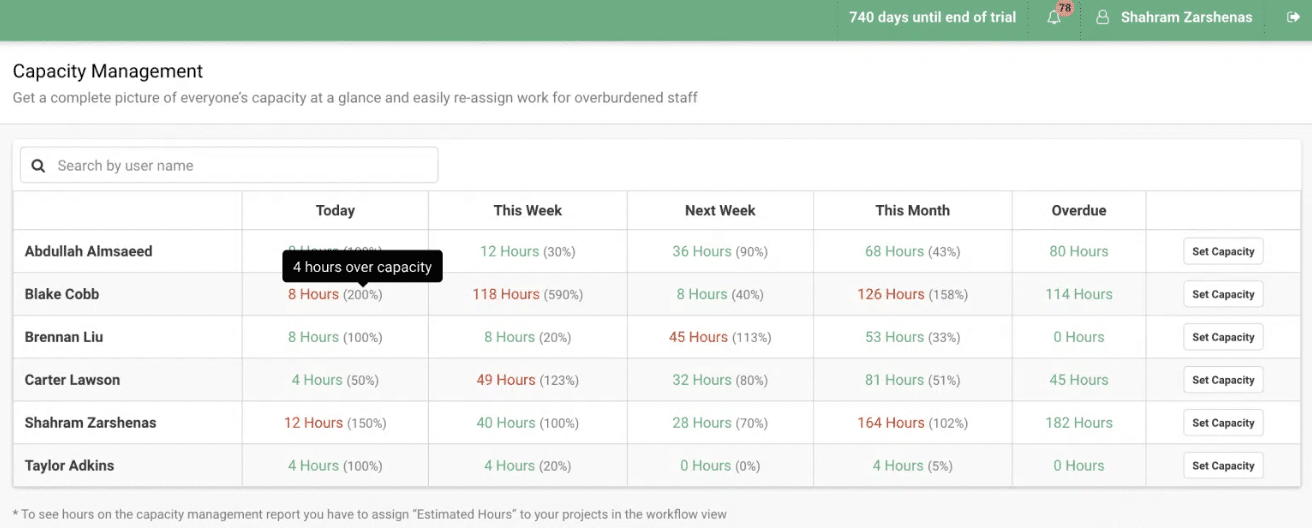Click the Today column header
This screenshot has height=528, width=1312.
[335, 210]
